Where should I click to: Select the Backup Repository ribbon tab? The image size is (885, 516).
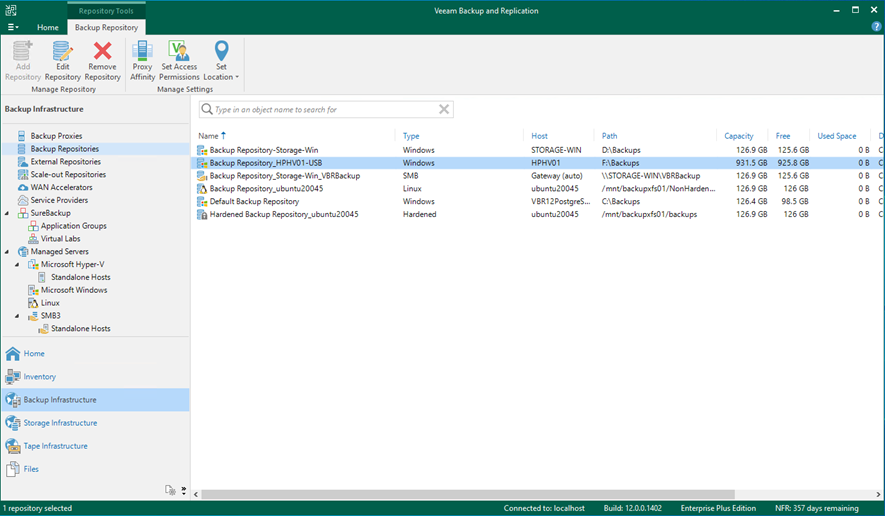click(x=106, y=27)
